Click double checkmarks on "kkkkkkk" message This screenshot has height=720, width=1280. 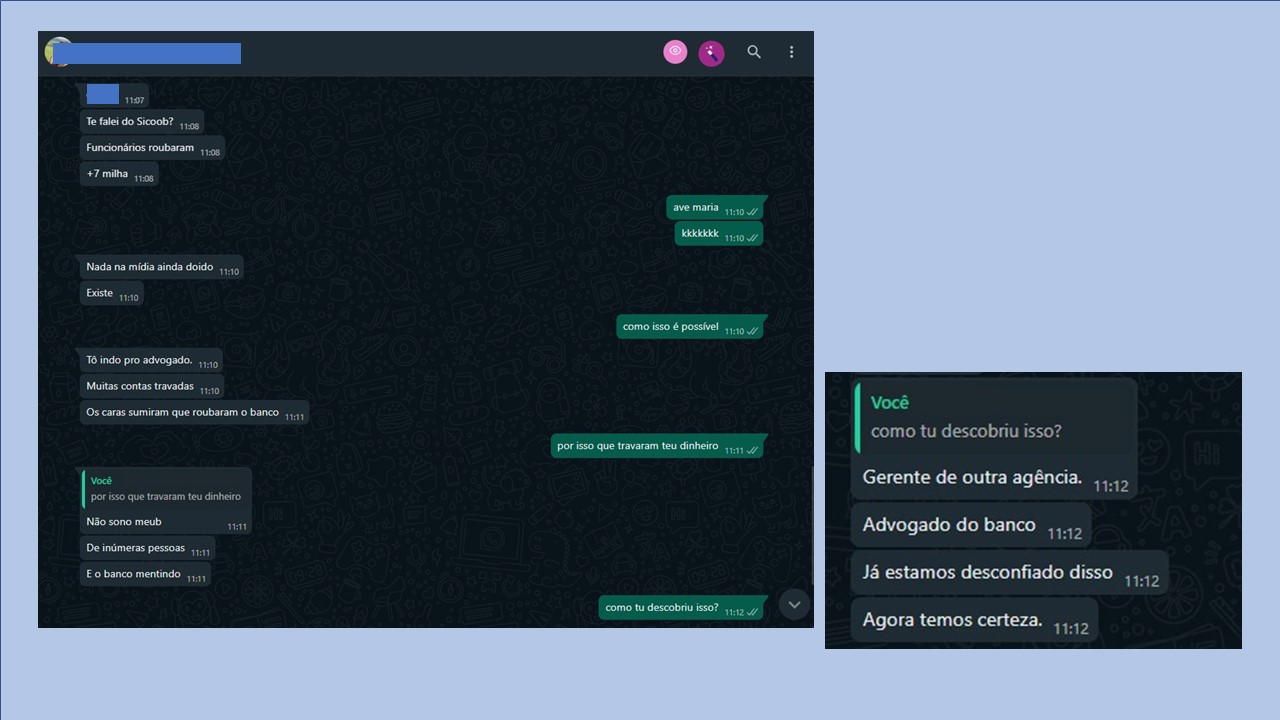pyautogui.click(x=752, y=238)
